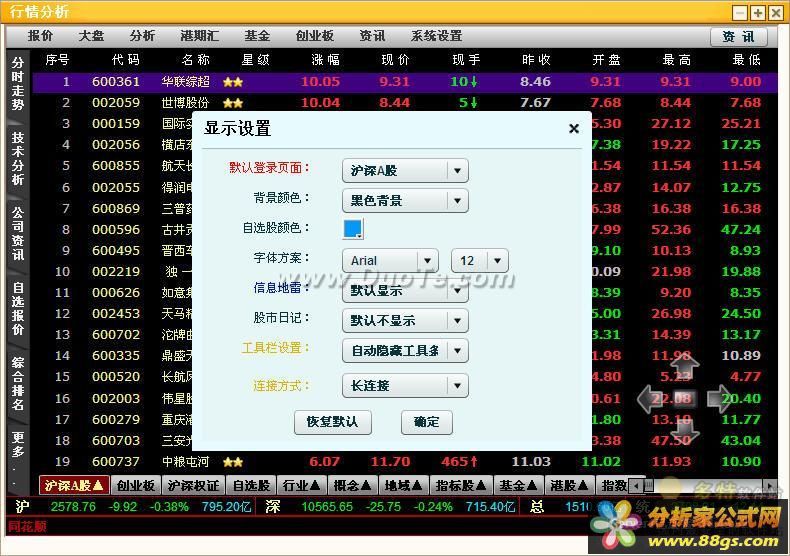This screenshot has width=790, height=556.
Task: Click the down arrow navigation icon
Action: pos(685,431)
